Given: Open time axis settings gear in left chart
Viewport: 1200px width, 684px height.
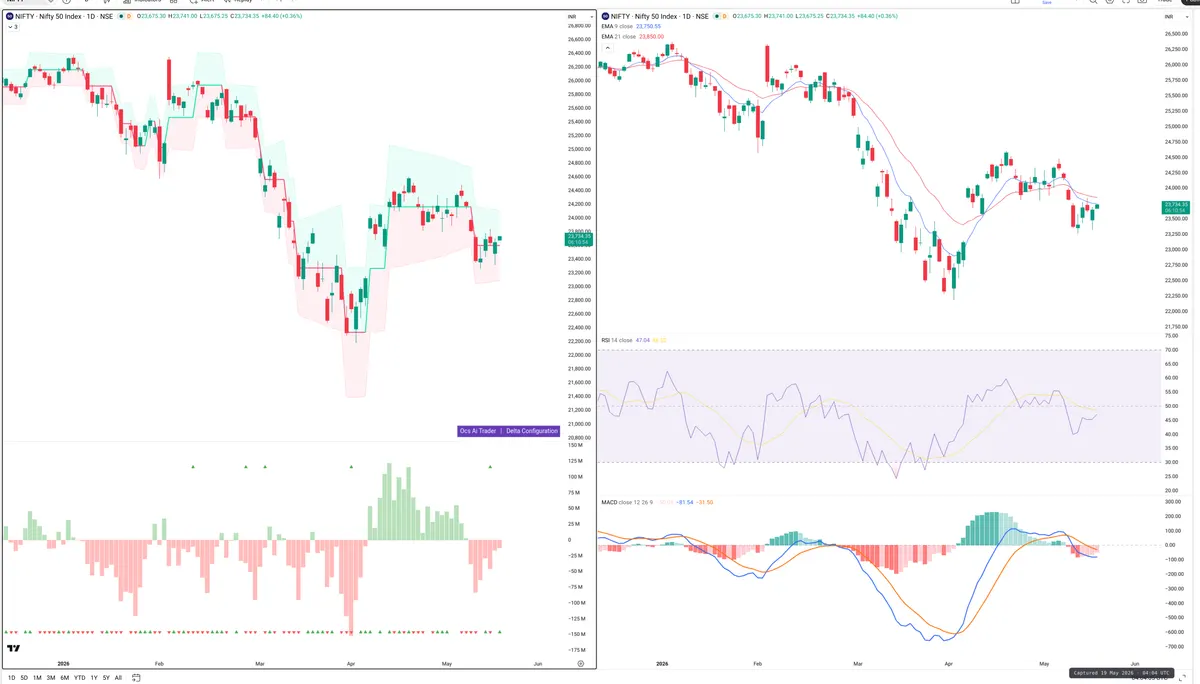Looking at the screenshot, I should point(580,663).
